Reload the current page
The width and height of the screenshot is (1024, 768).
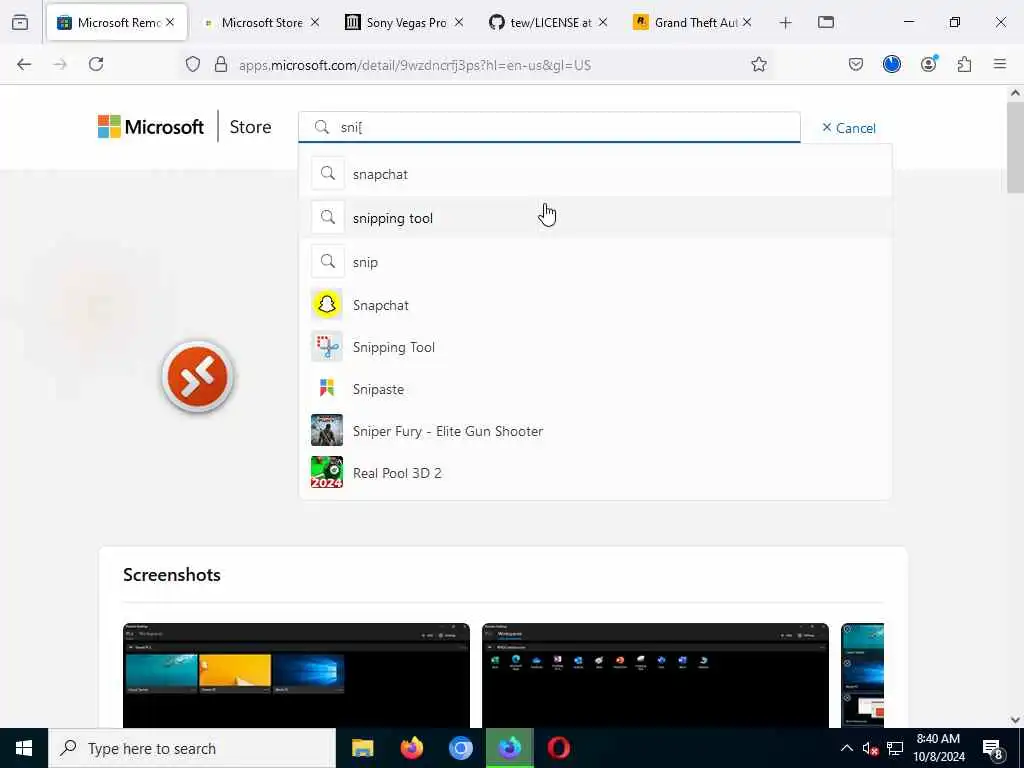tap(96, 64)
